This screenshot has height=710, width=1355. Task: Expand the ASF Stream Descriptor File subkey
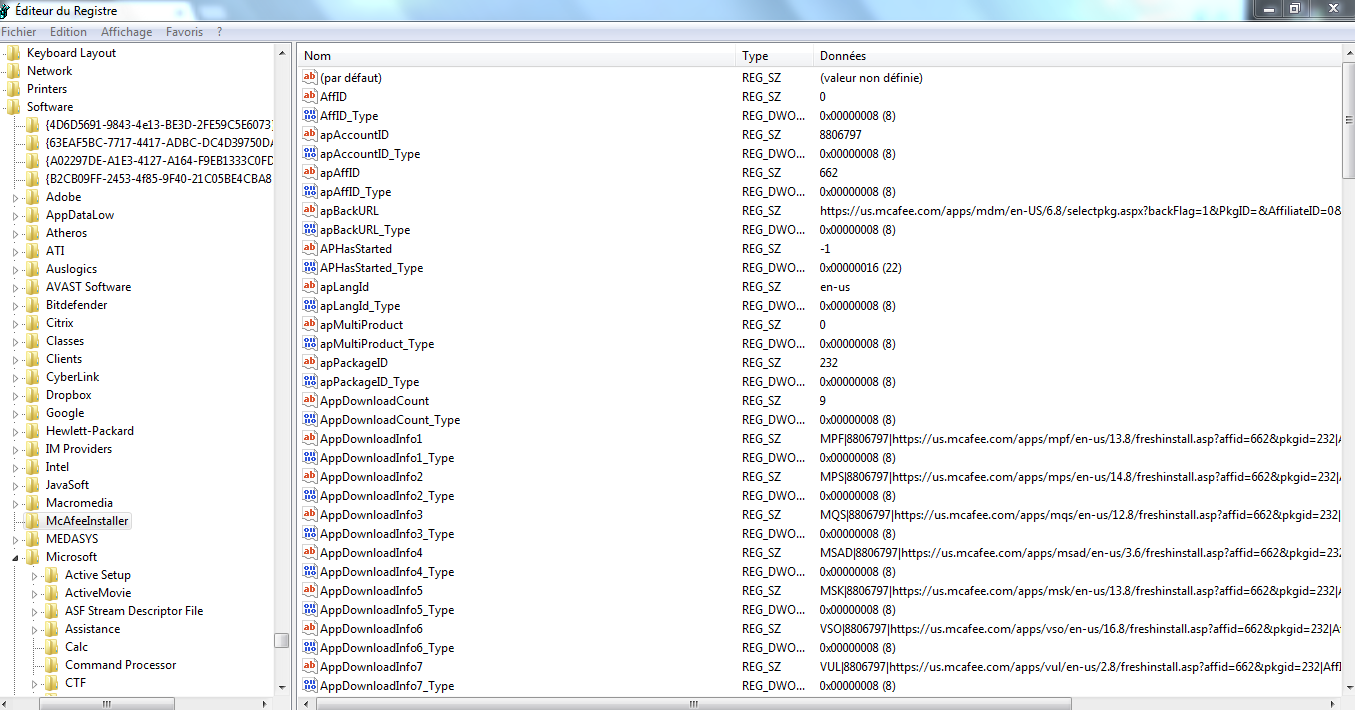[35, 611]
